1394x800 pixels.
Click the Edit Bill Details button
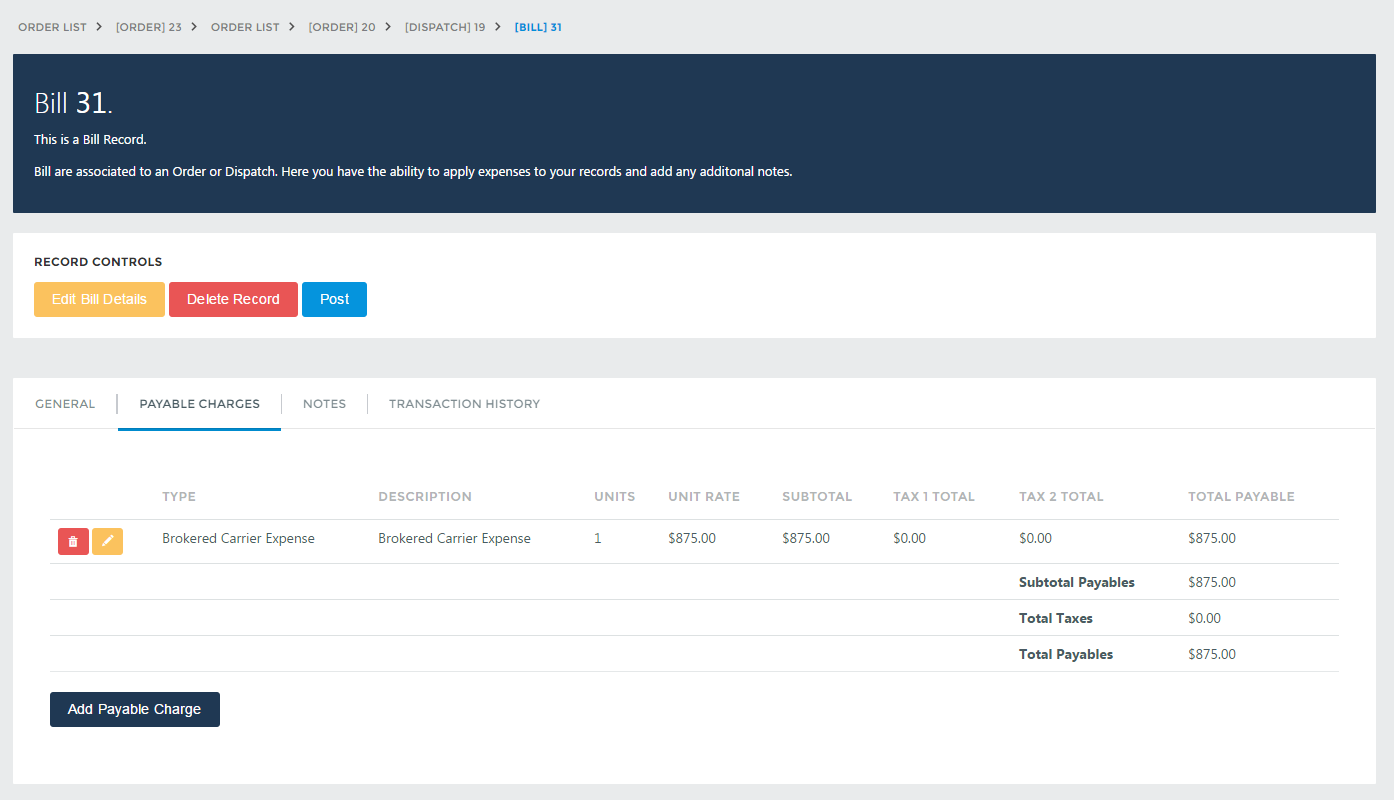click(99, 299)
